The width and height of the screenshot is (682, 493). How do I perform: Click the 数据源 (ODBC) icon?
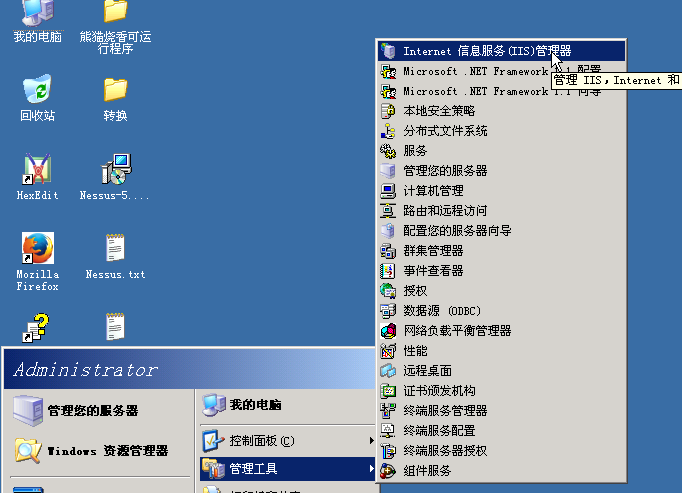tap(388, 311)
